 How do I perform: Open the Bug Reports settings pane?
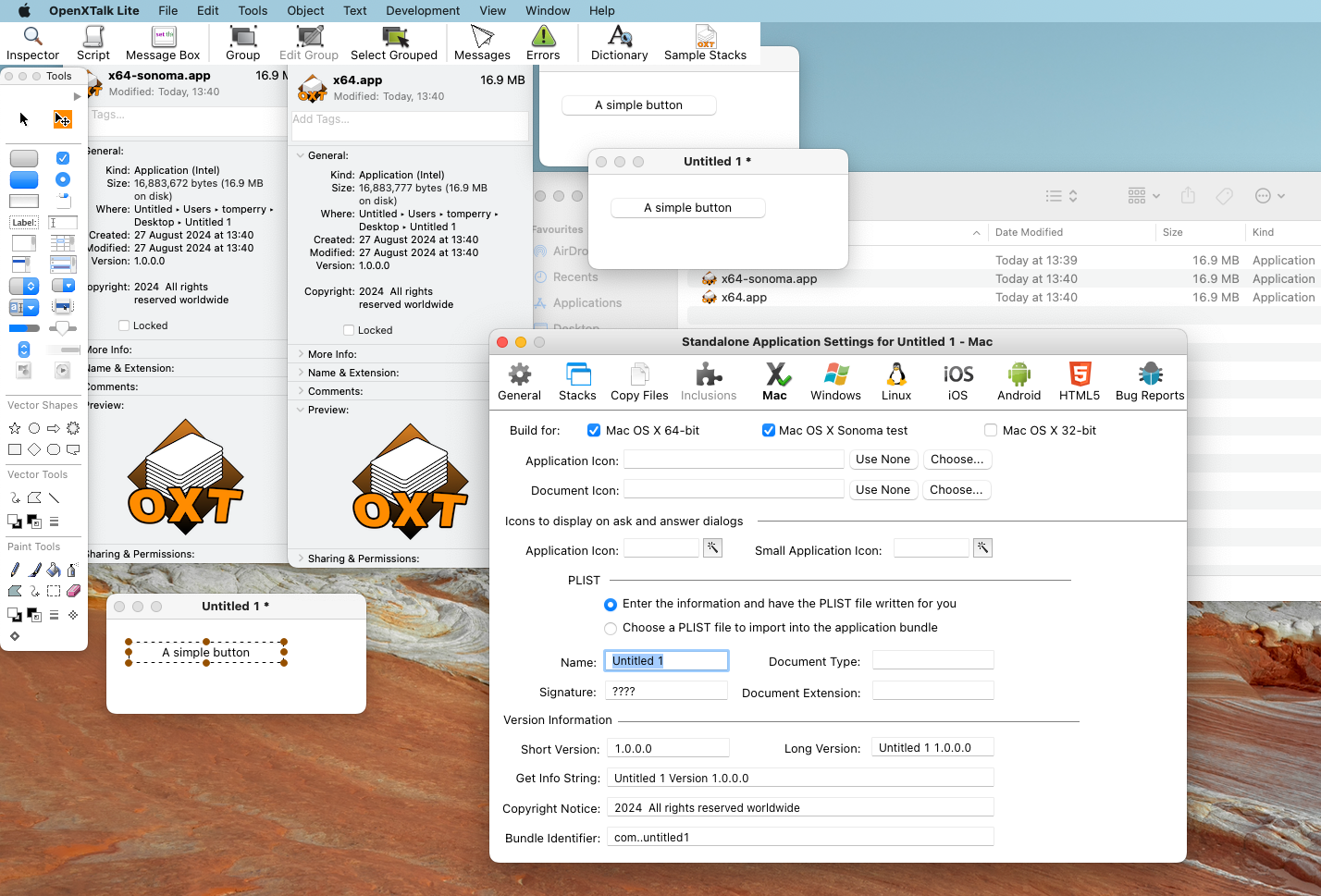click(1150, 382)
